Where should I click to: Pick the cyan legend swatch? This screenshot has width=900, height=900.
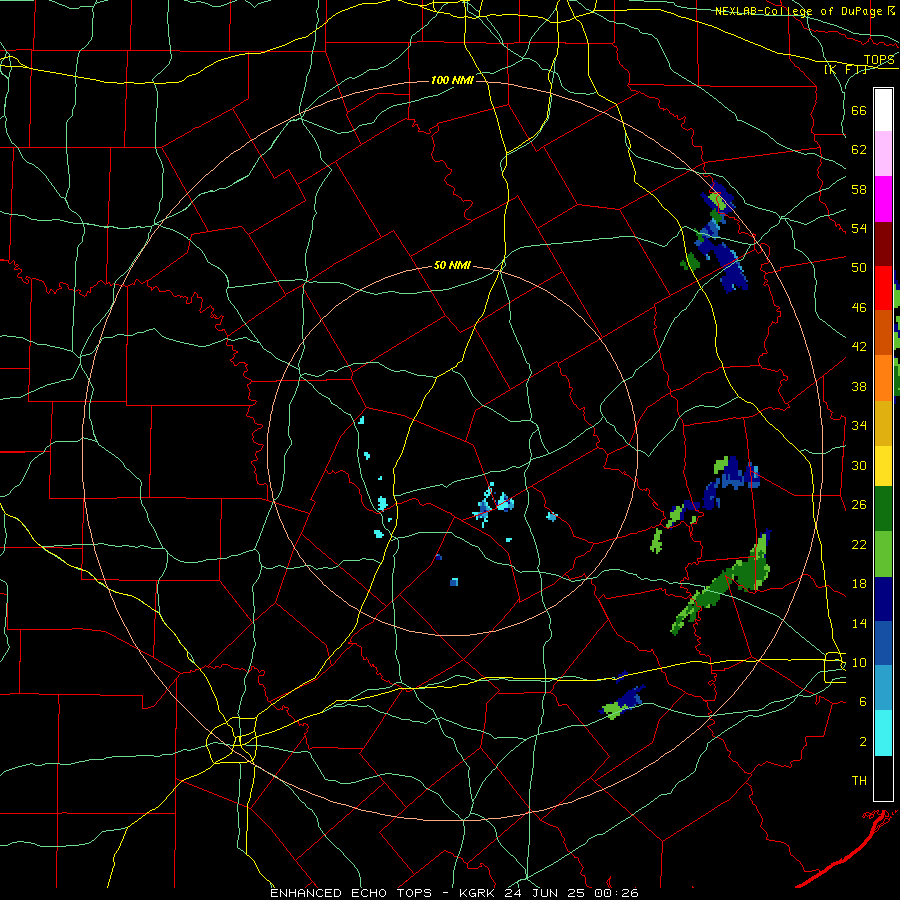[883, 733]
